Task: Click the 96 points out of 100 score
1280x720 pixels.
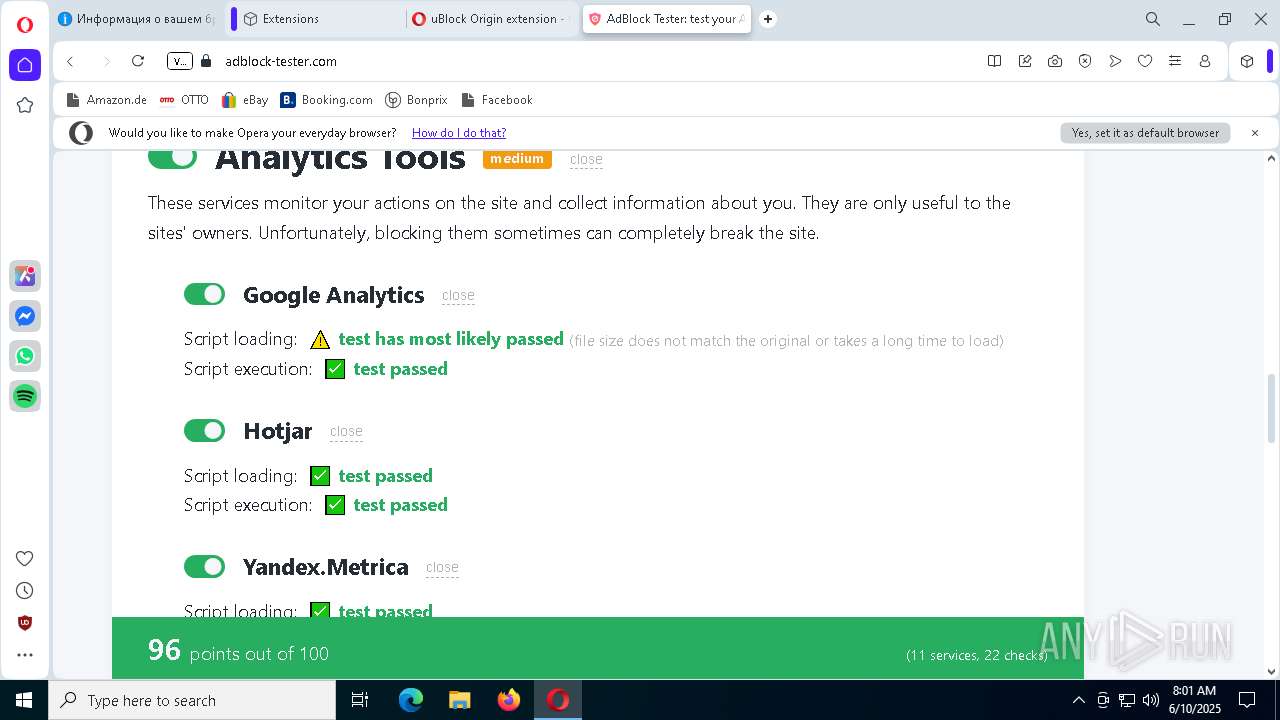Action: point(238,651)
